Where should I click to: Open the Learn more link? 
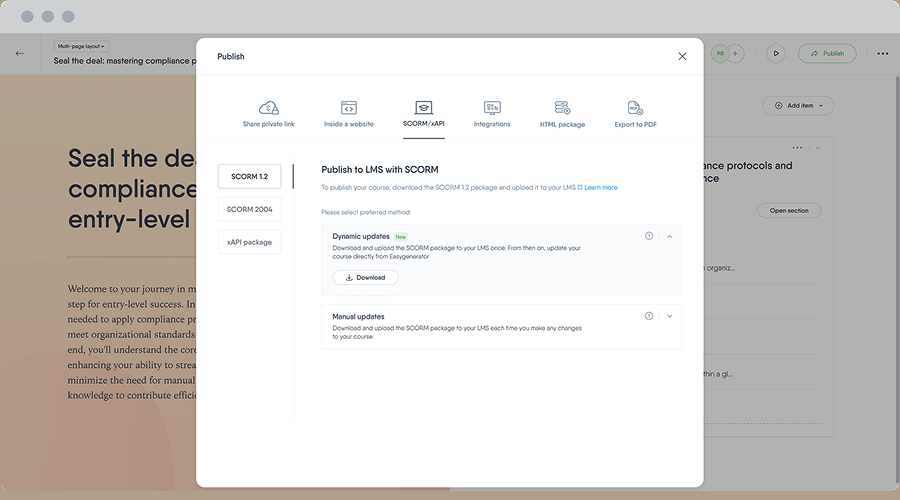coord(600,188)
